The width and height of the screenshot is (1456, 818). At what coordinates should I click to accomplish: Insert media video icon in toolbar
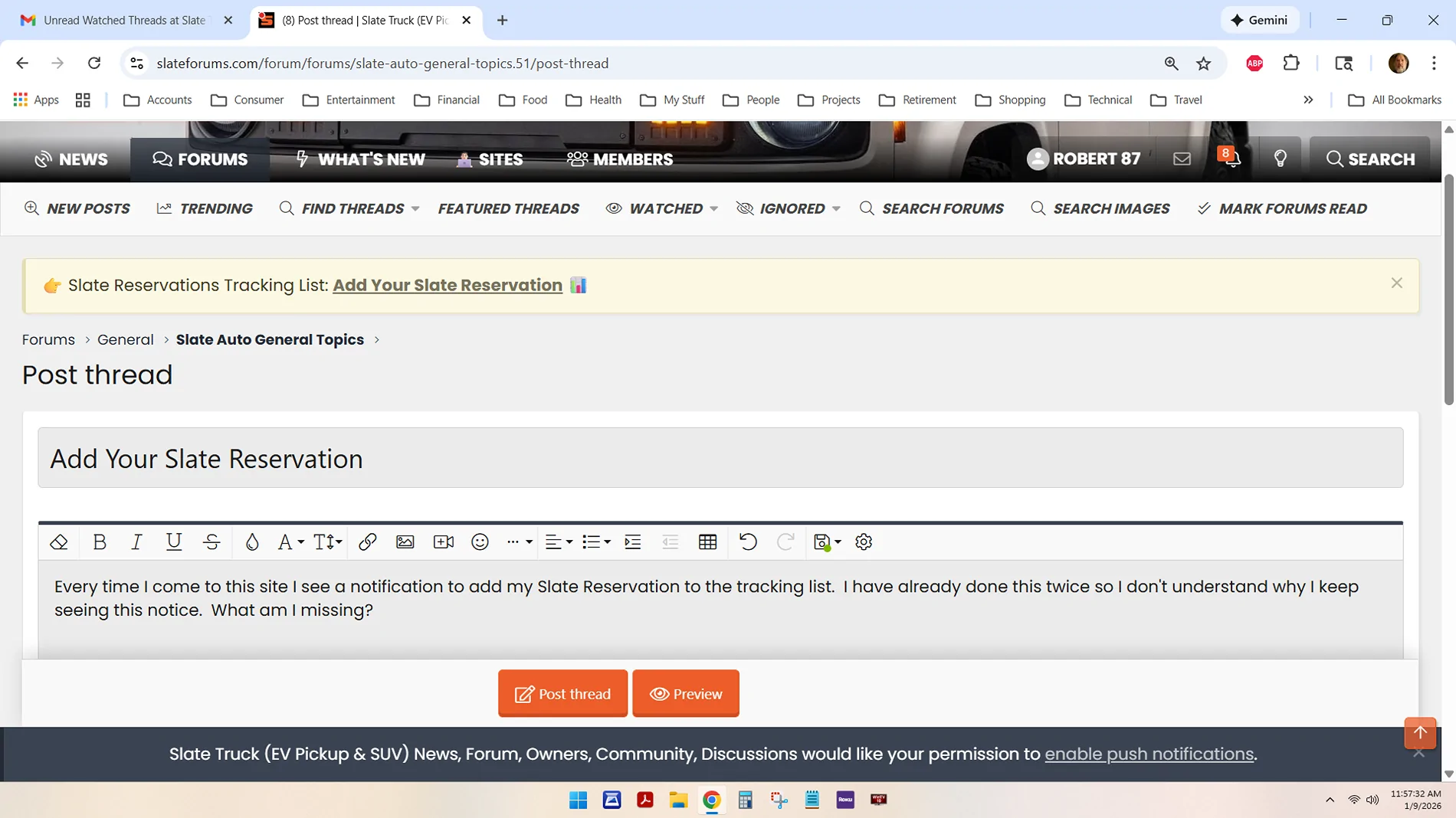(x=443, y=542)
